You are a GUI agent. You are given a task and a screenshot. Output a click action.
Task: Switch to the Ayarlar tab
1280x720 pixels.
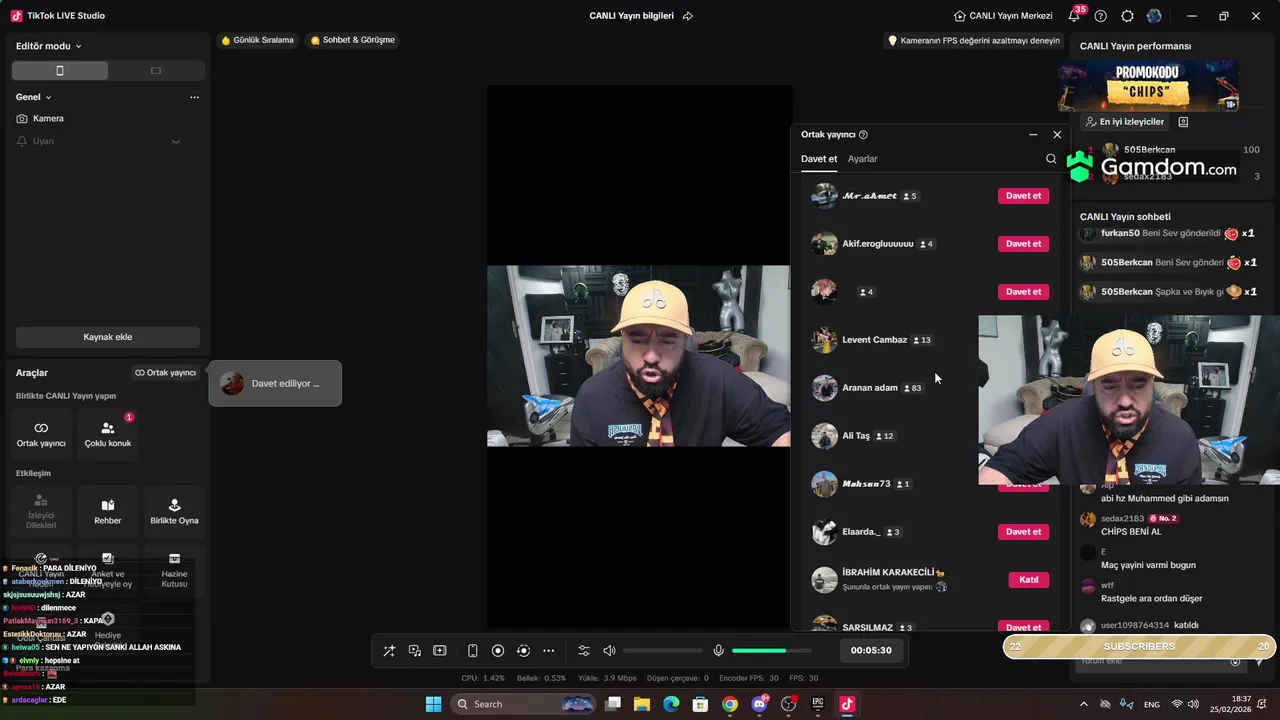click(x=862, y=159)
